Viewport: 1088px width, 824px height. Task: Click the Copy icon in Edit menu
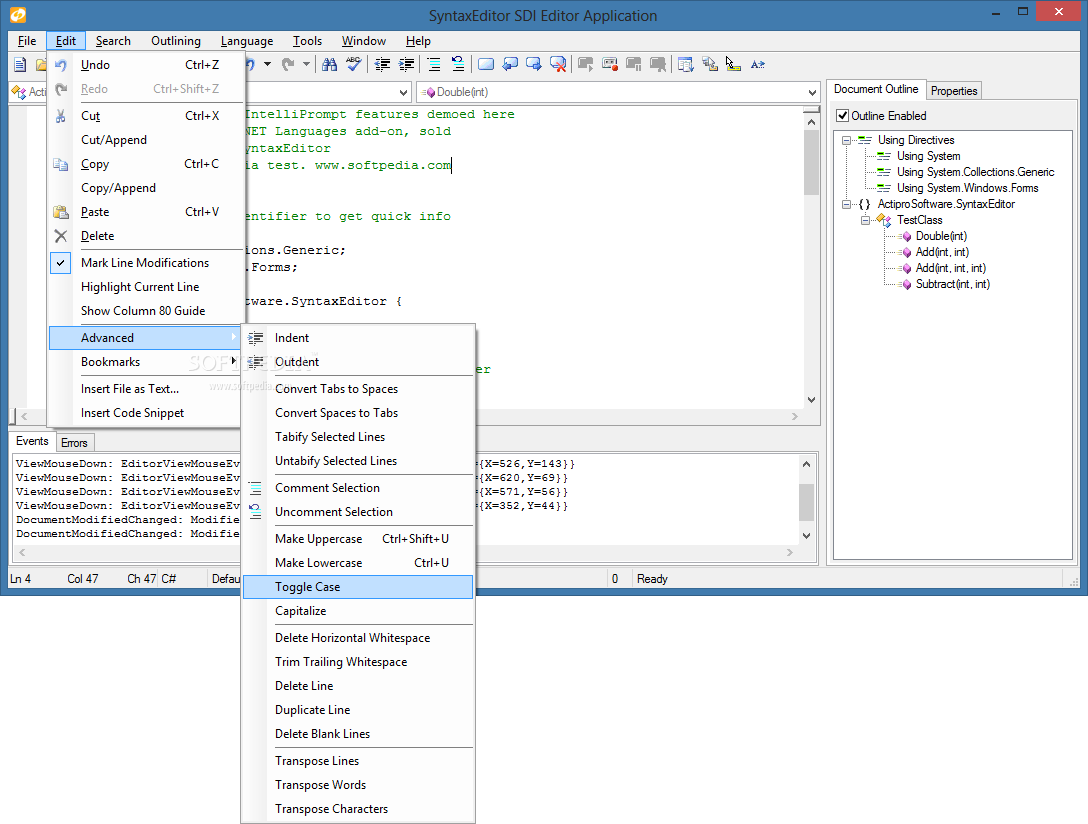coord(61,164)
